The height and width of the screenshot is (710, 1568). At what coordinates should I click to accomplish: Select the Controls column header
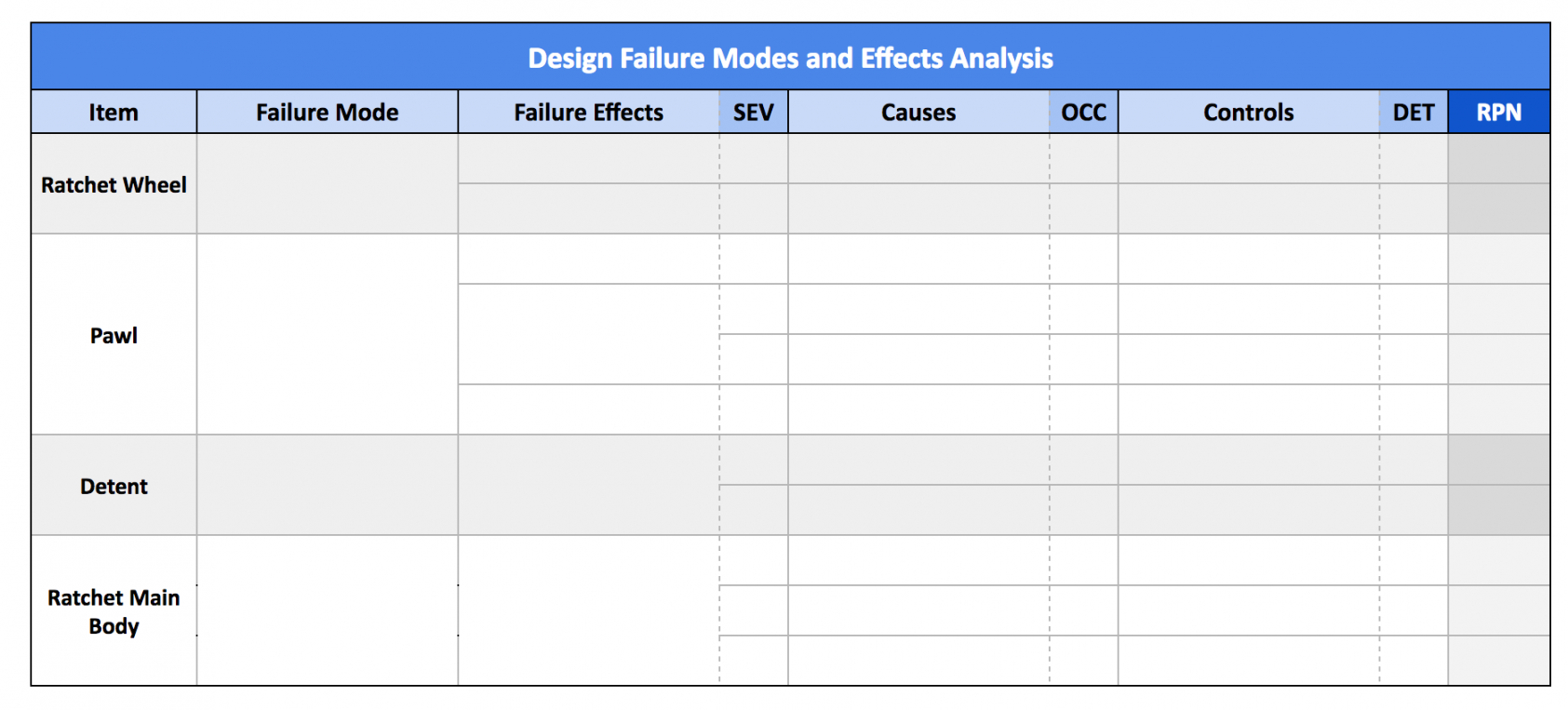pyautogui.click(x=1248, y=113)
